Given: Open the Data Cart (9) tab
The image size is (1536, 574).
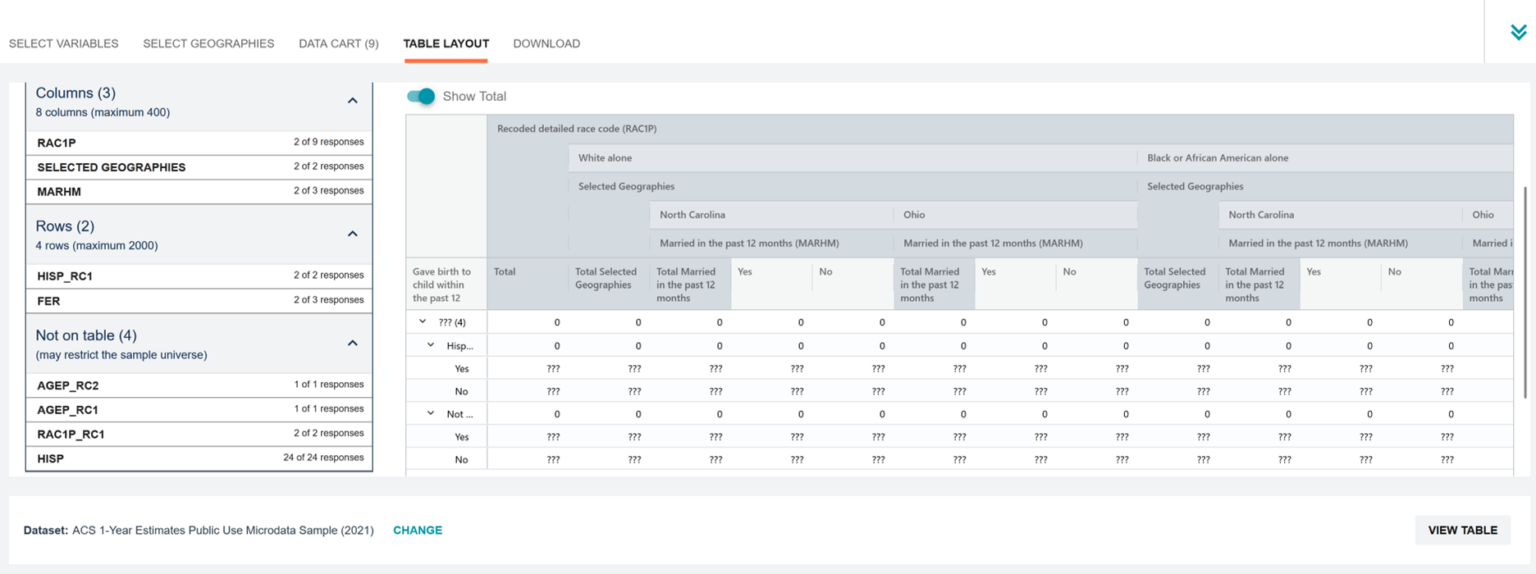Looking at the screenshot, I should click(x=338, y=44).
